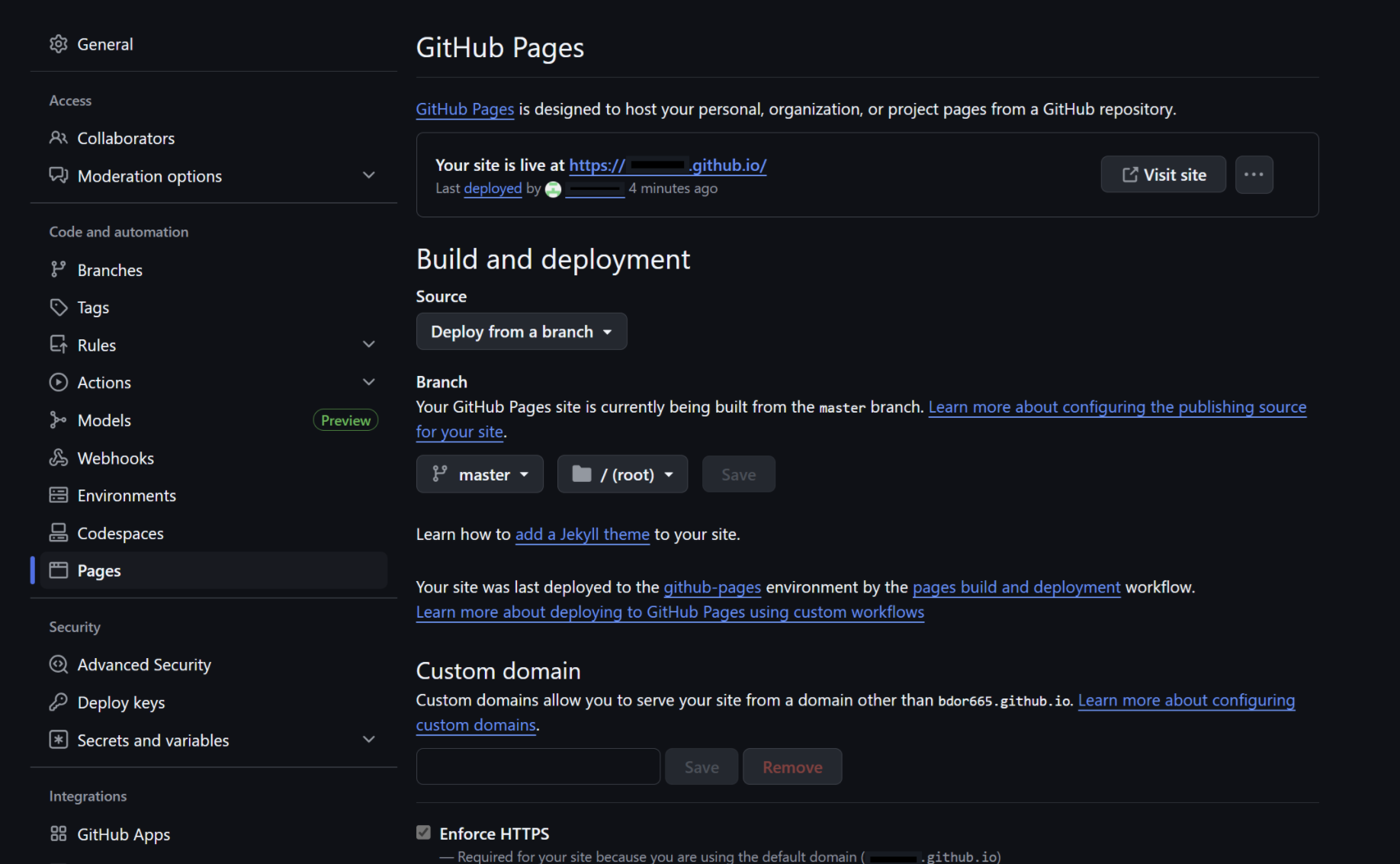
Task: Click the Save button beside branch selectors
Action: click(739, 474)
